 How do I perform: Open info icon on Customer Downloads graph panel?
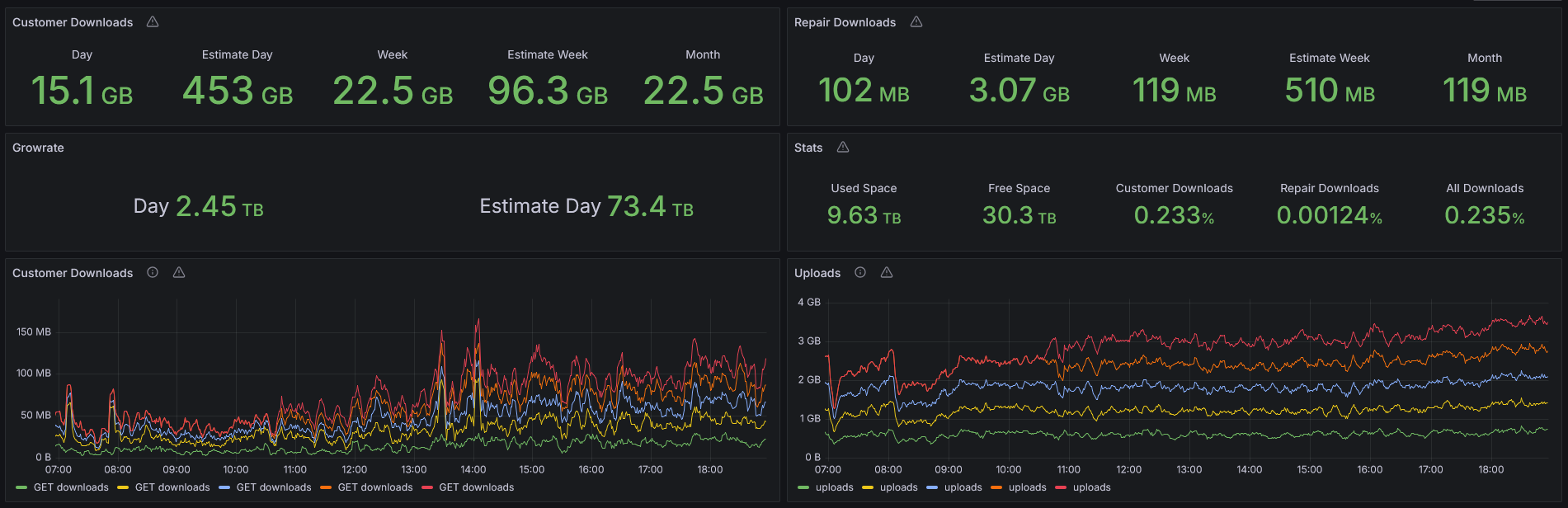click(153, 273)
